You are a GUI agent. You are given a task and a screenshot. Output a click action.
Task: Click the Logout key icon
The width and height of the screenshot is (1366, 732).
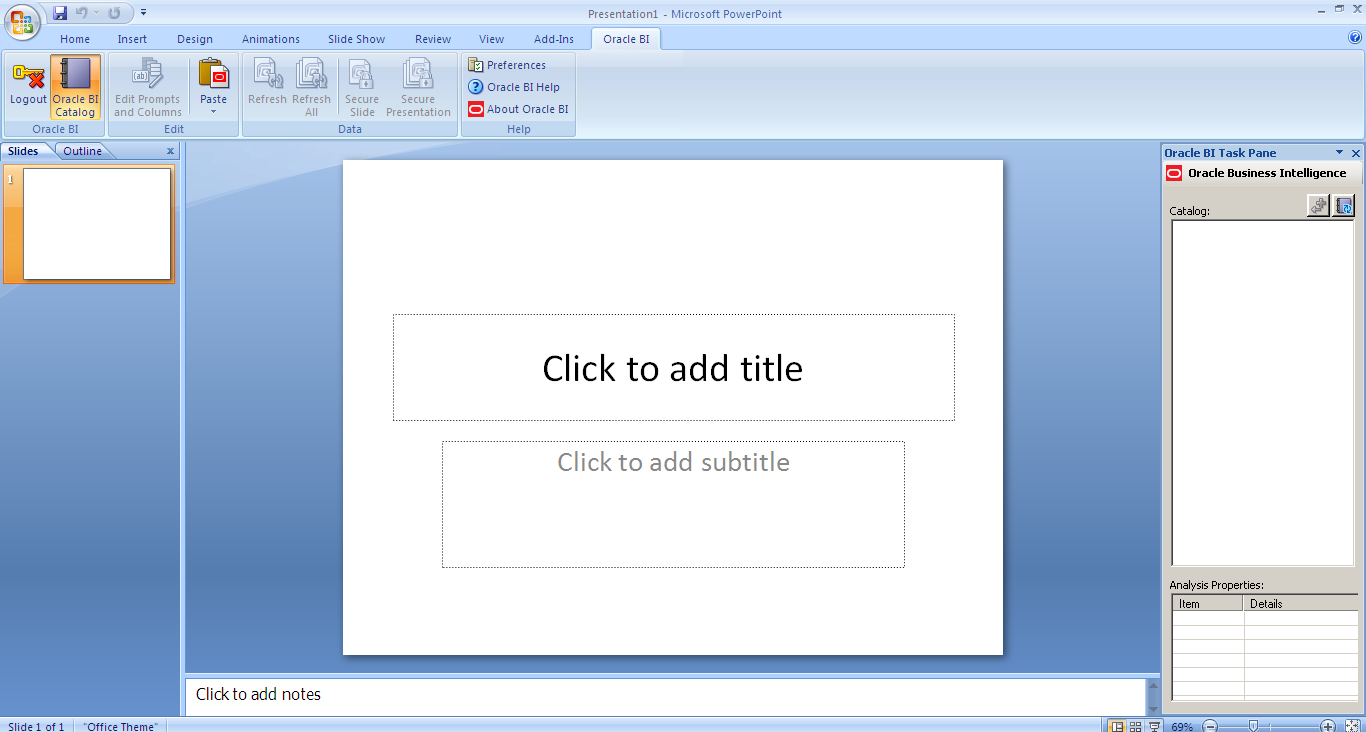pos(28,78)
